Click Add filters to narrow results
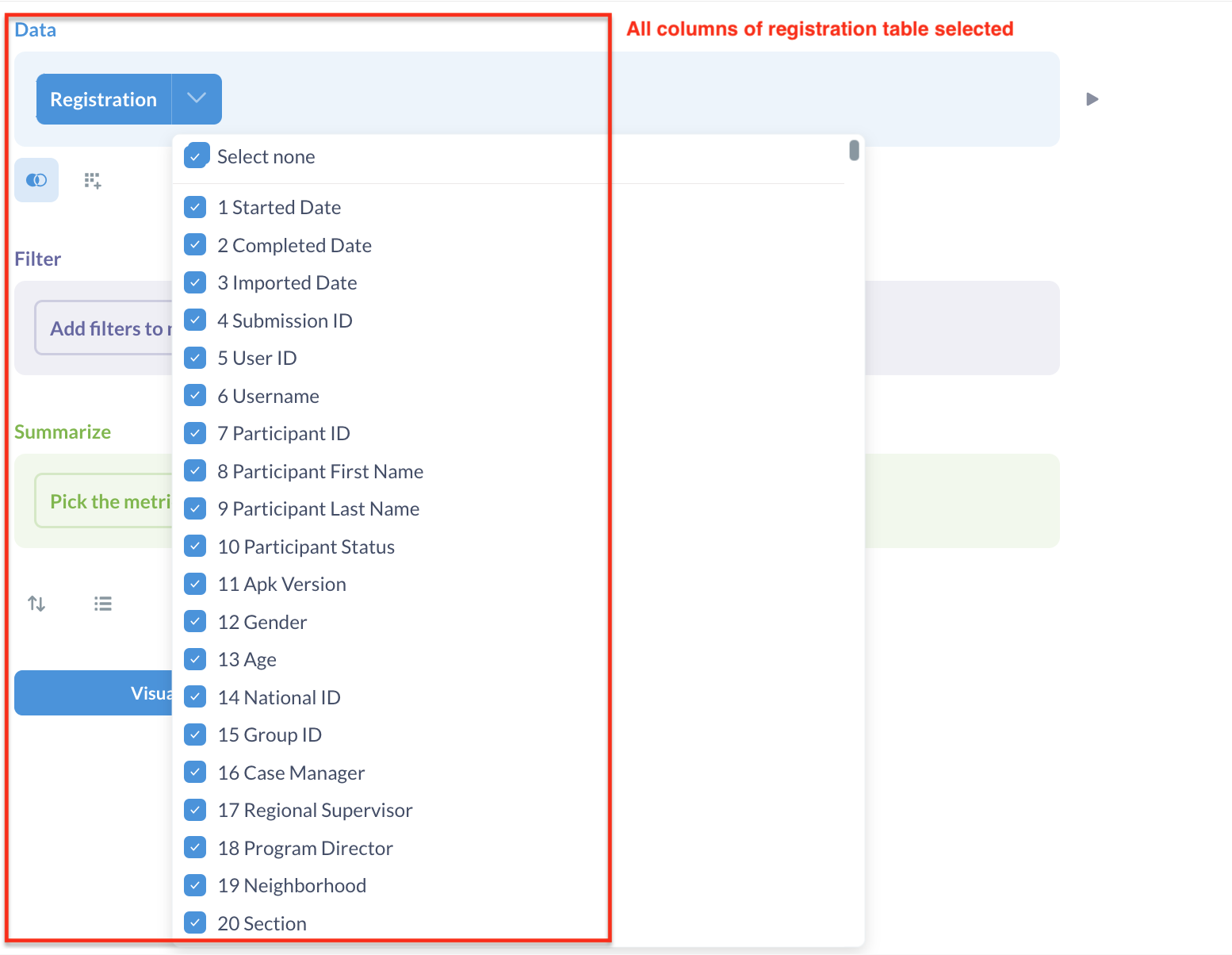This screenshot has width=1232, height=955. tap(111, 328)
